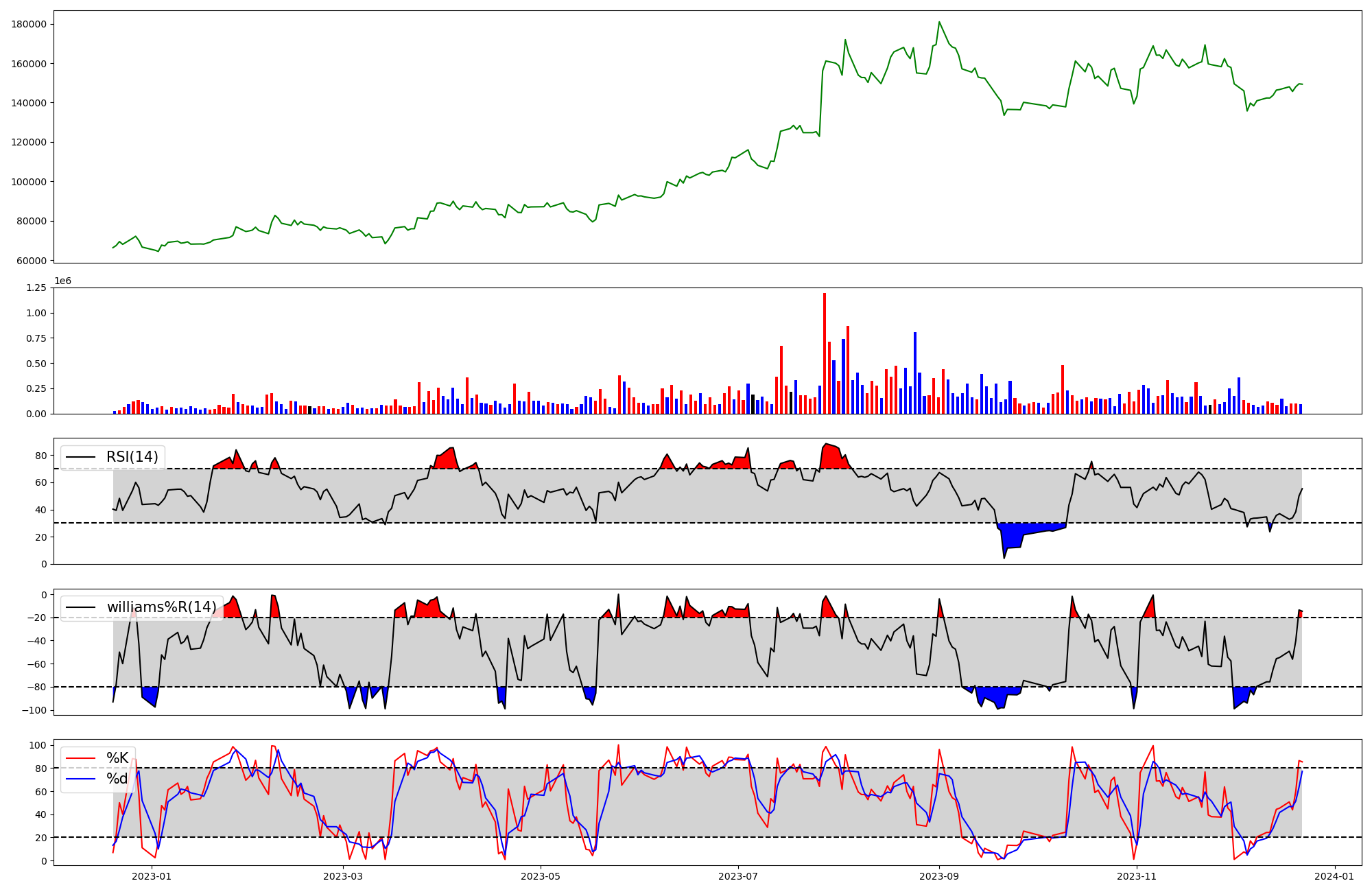The width and height of the screenshot is (1372, 892).
Task: Click the red %K legend entry
Action: [117, 758]
